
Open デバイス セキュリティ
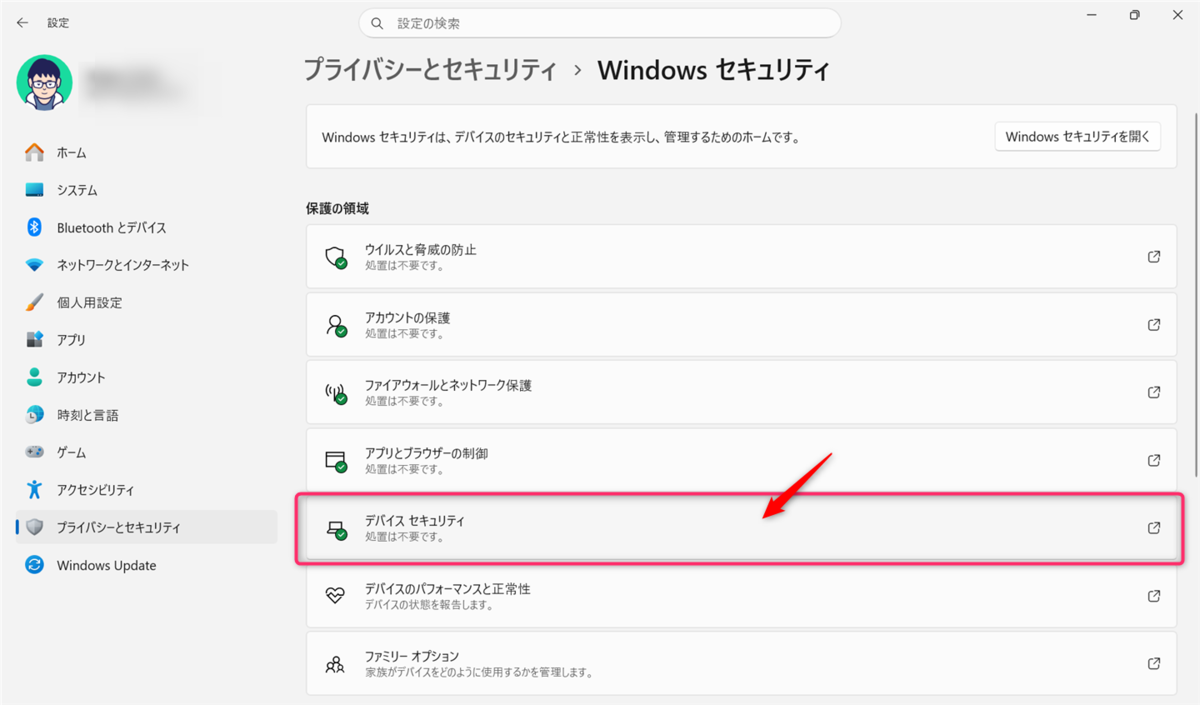click(x=741, y=528)
